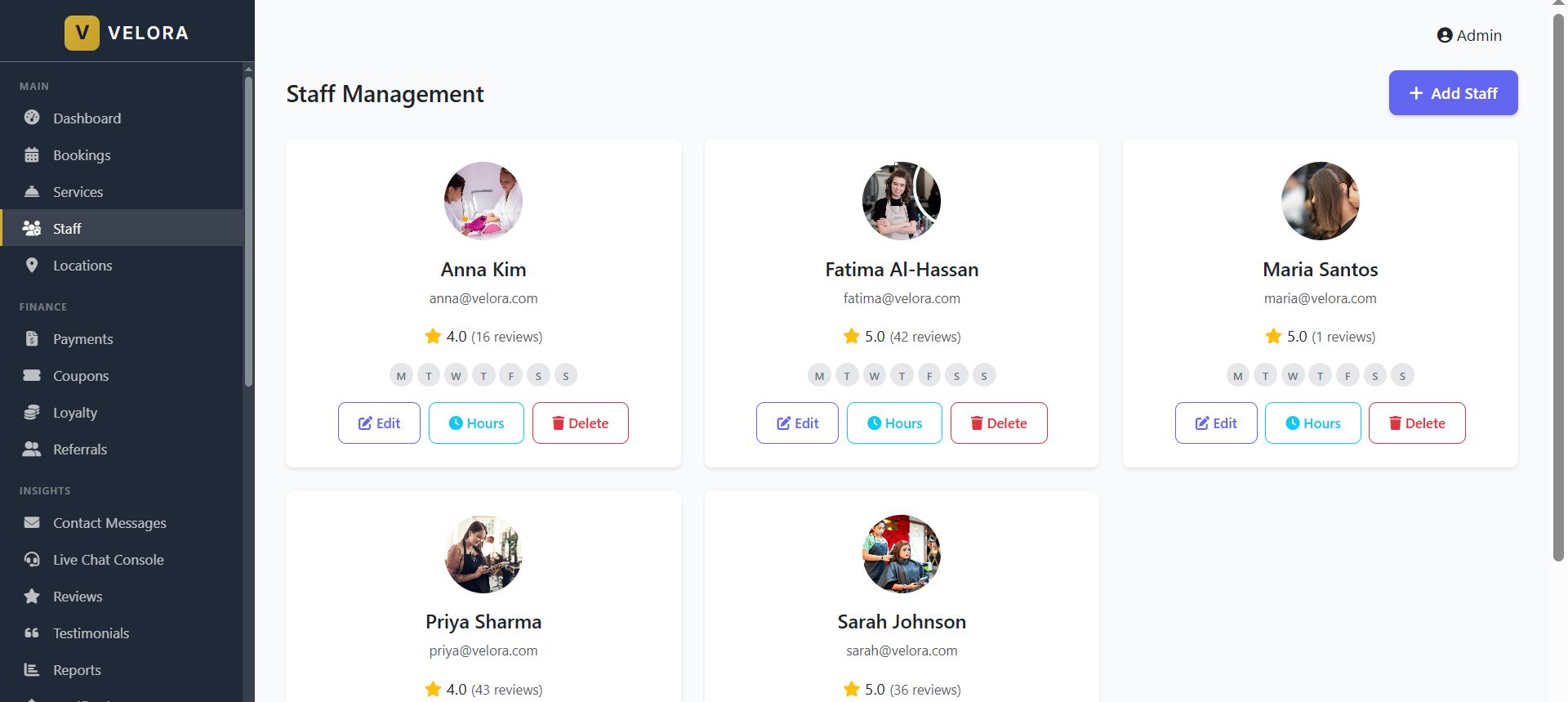The width and height of the screenshot is (1568, 702).
Task: Open Testimonials in the sidebar
Action: click(x=91, y=633)
